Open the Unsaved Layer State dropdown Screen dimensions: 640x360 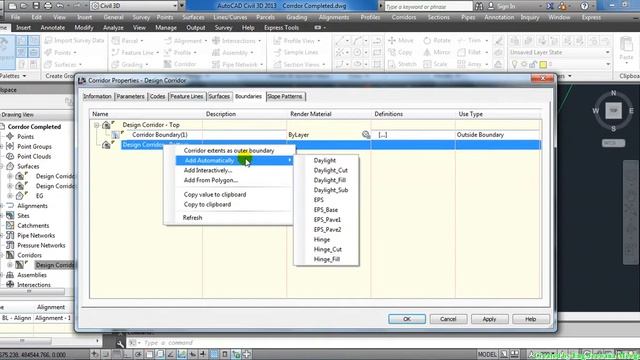click(x=607, y=52)
